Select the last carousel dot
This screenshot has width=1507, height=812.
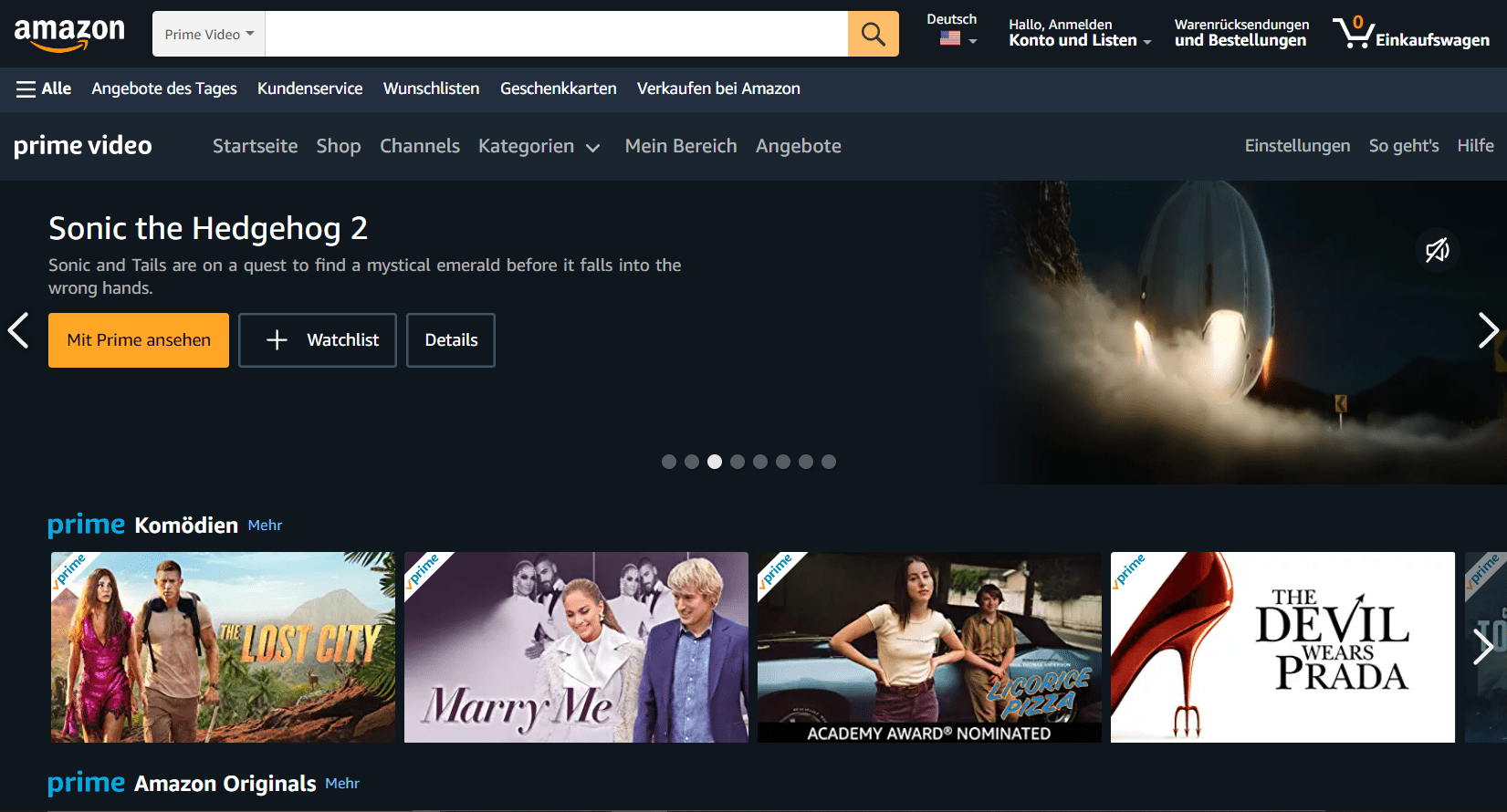[829, 462]
